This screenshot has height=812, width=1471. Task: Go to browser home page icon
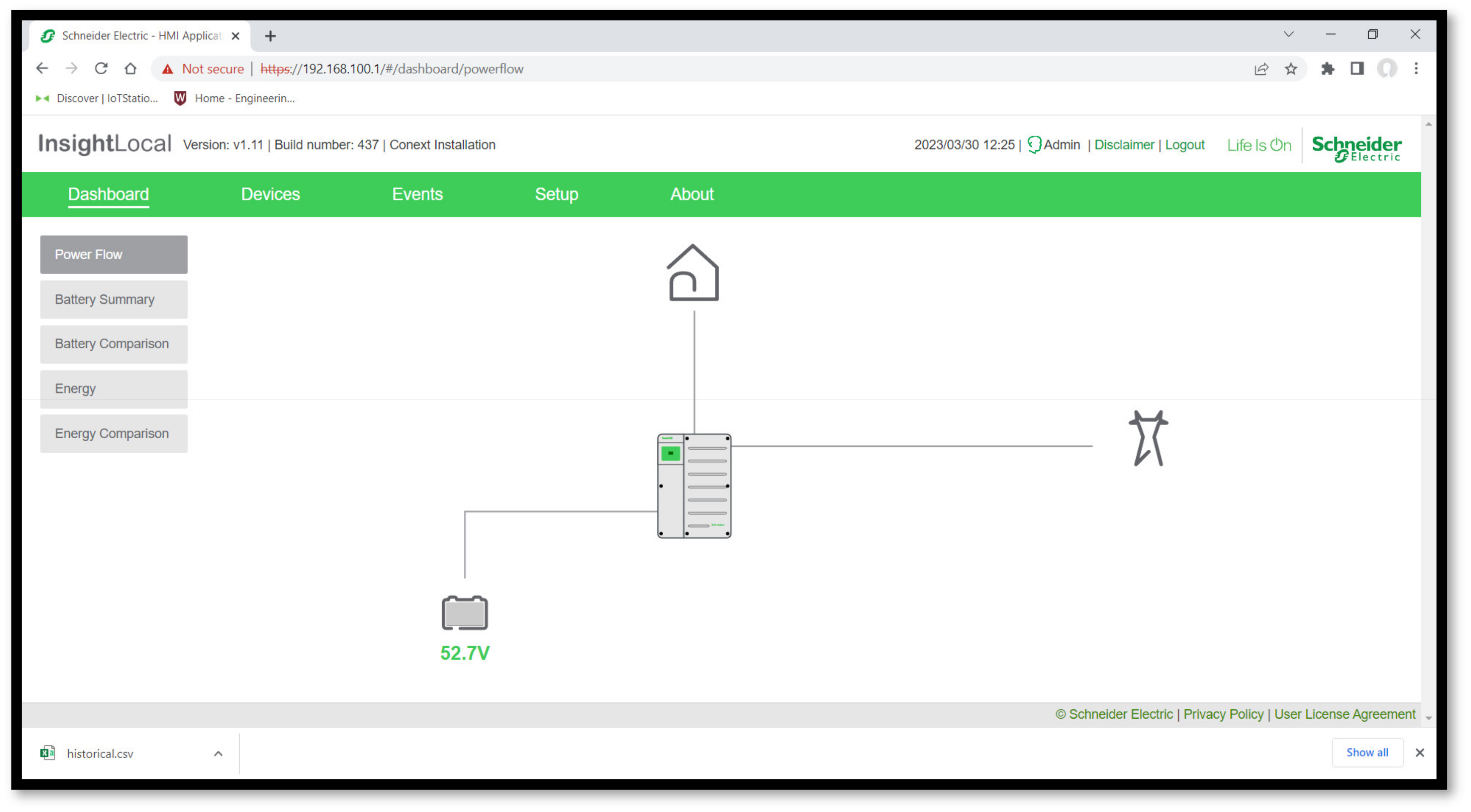pos(131,69)
